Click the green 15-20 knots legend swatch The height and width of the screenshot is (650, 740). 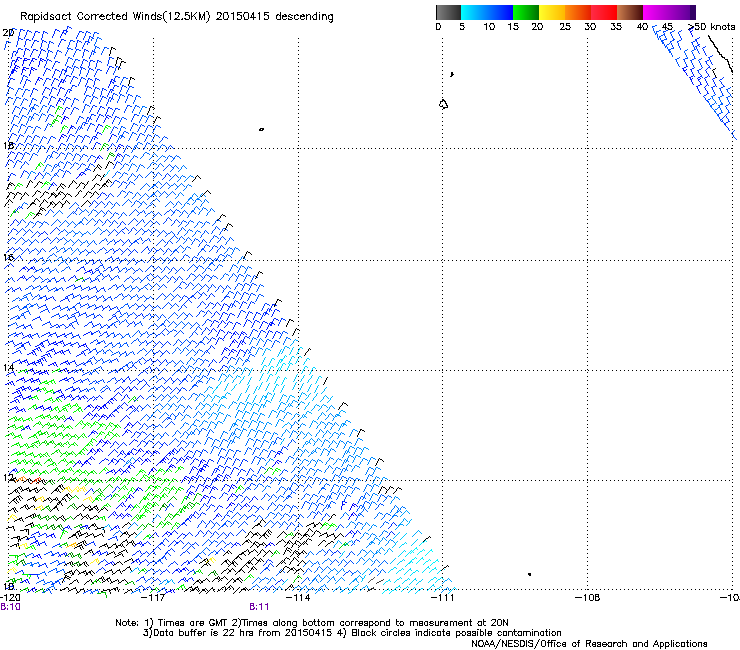(526, 12)
